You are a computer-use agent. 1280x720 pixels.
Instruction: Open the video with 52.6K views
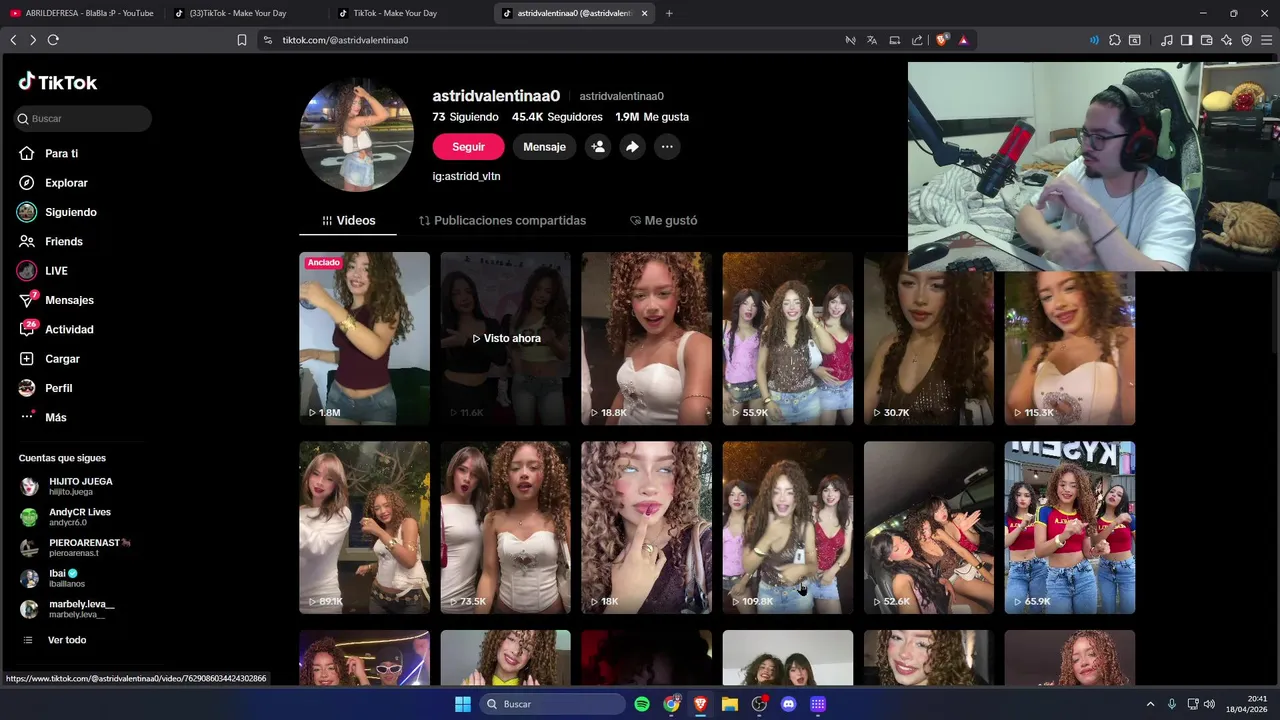click(x=929, y=527)
